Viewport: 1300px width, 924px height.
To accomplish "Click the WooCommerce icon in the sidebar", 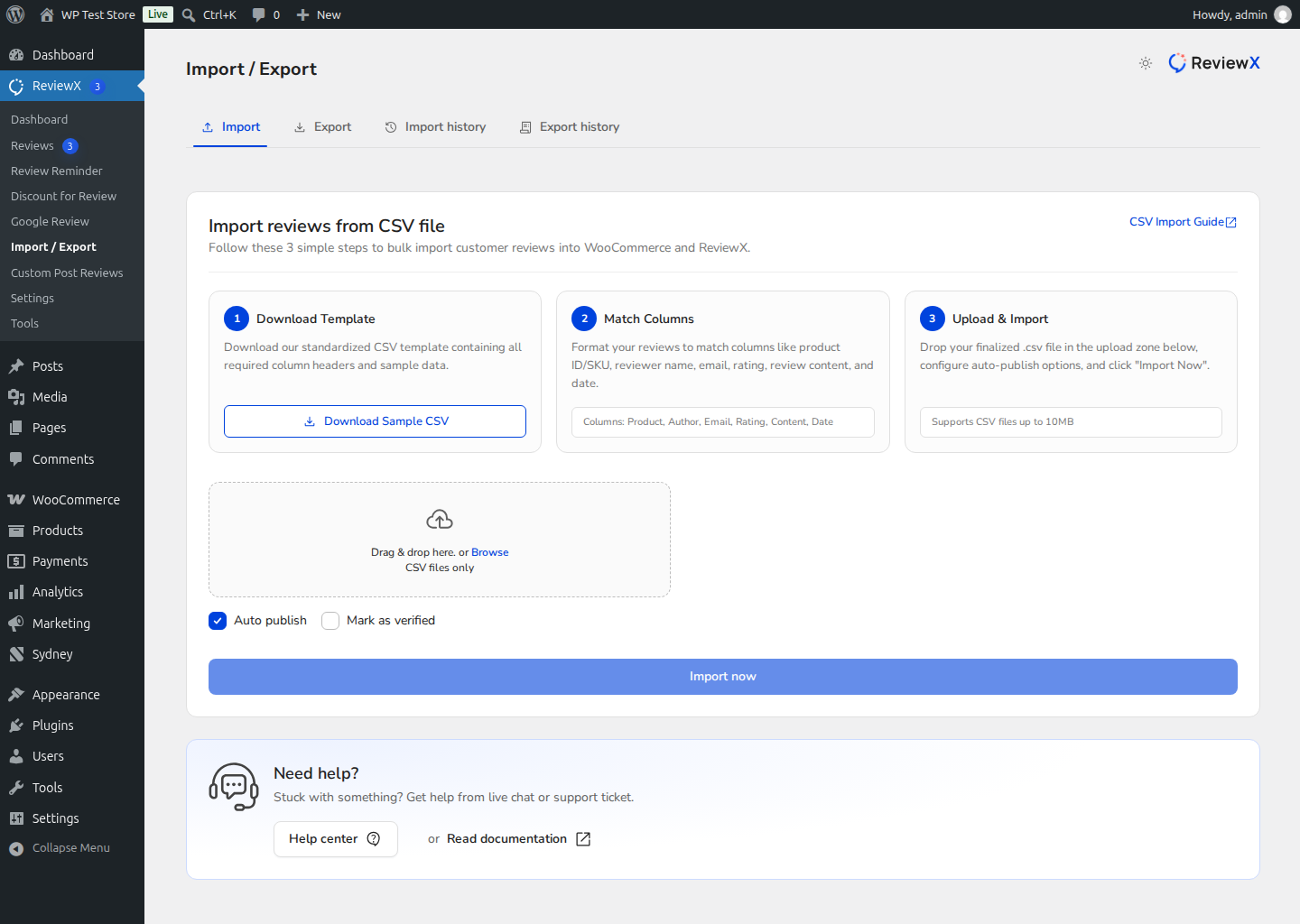I will (x=16, y=500).
